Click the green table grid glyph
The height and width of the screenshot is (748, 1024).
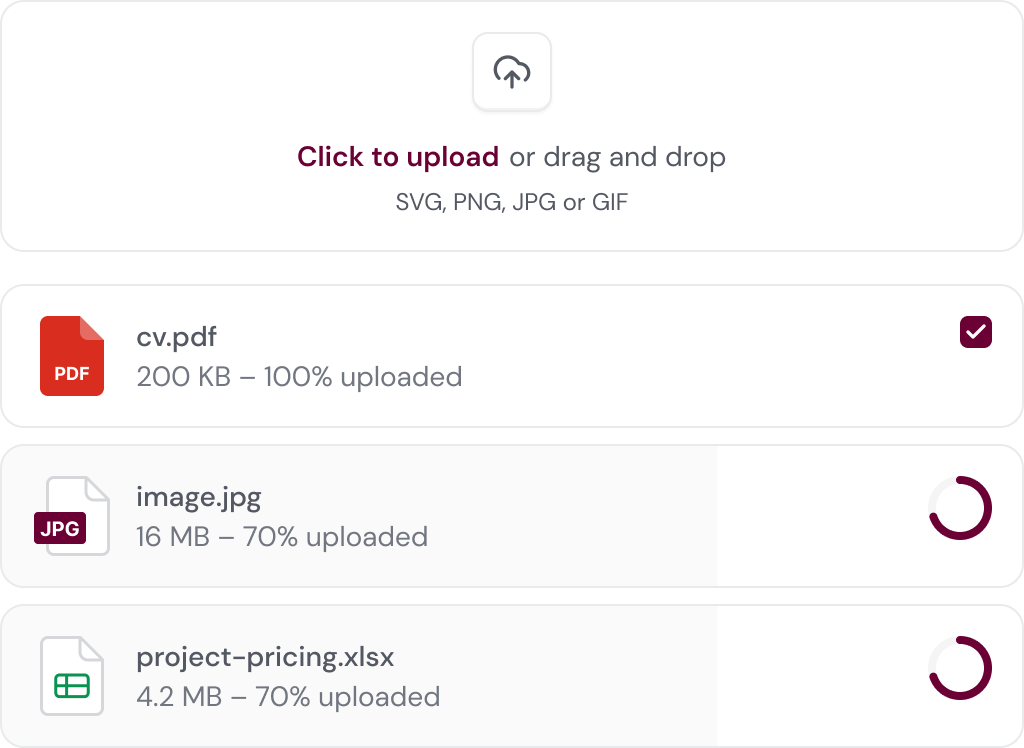click(x=72, y=685)
